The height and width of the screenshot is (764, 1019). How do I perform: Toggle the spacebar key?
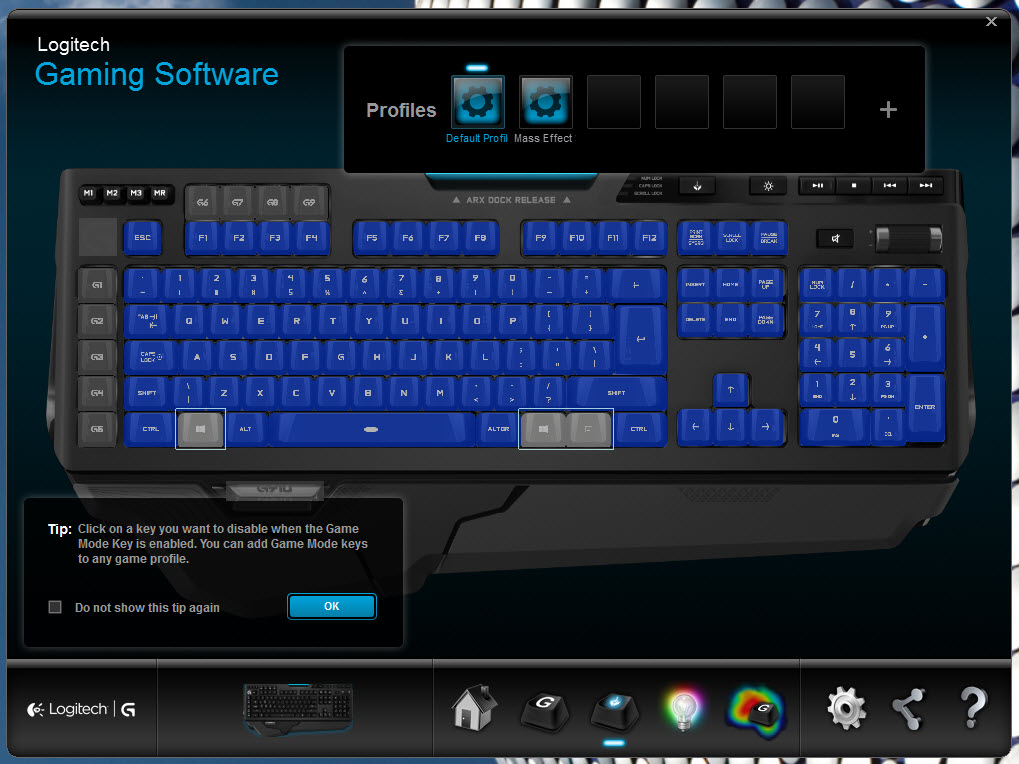point(371,429)
